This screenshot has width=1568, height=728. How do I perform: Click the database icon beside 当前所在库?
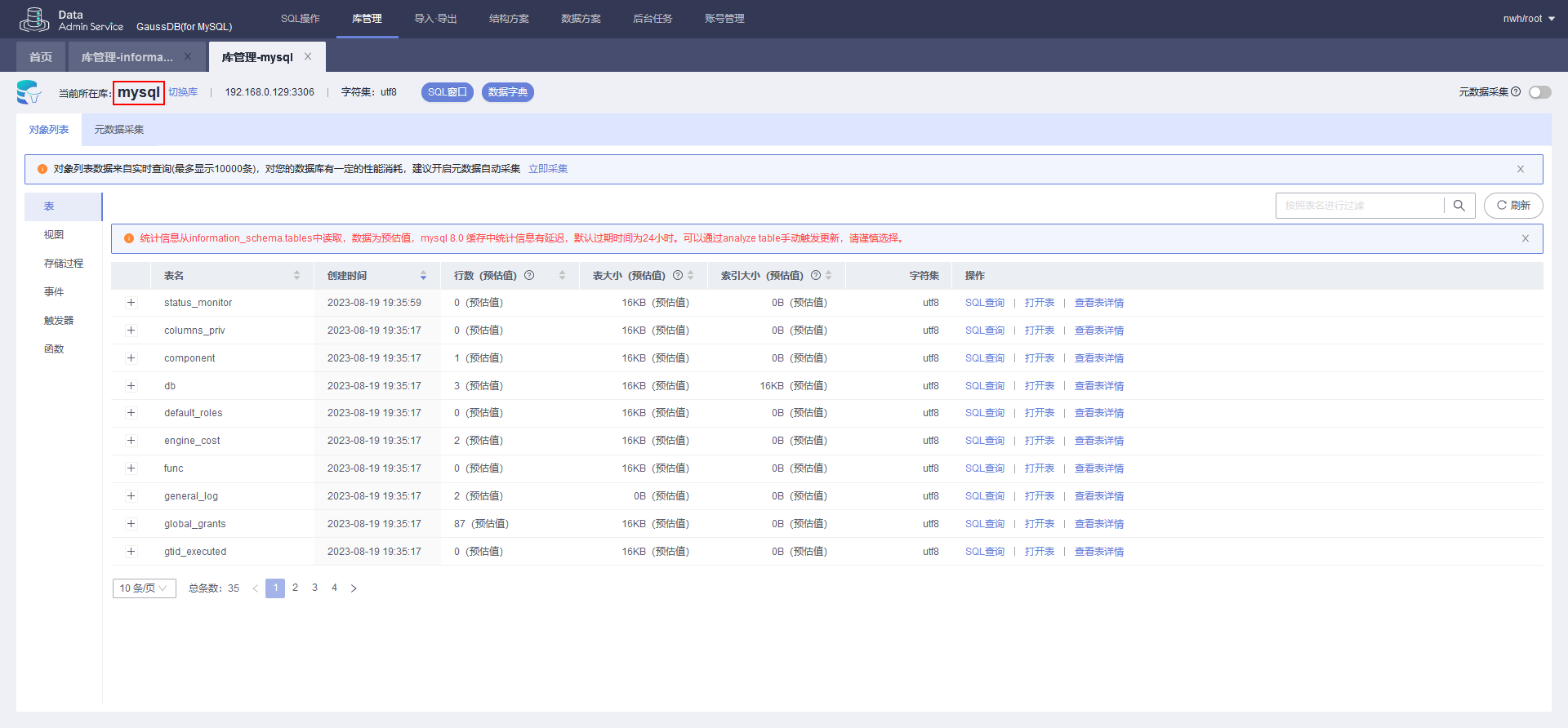coord(29,92)
